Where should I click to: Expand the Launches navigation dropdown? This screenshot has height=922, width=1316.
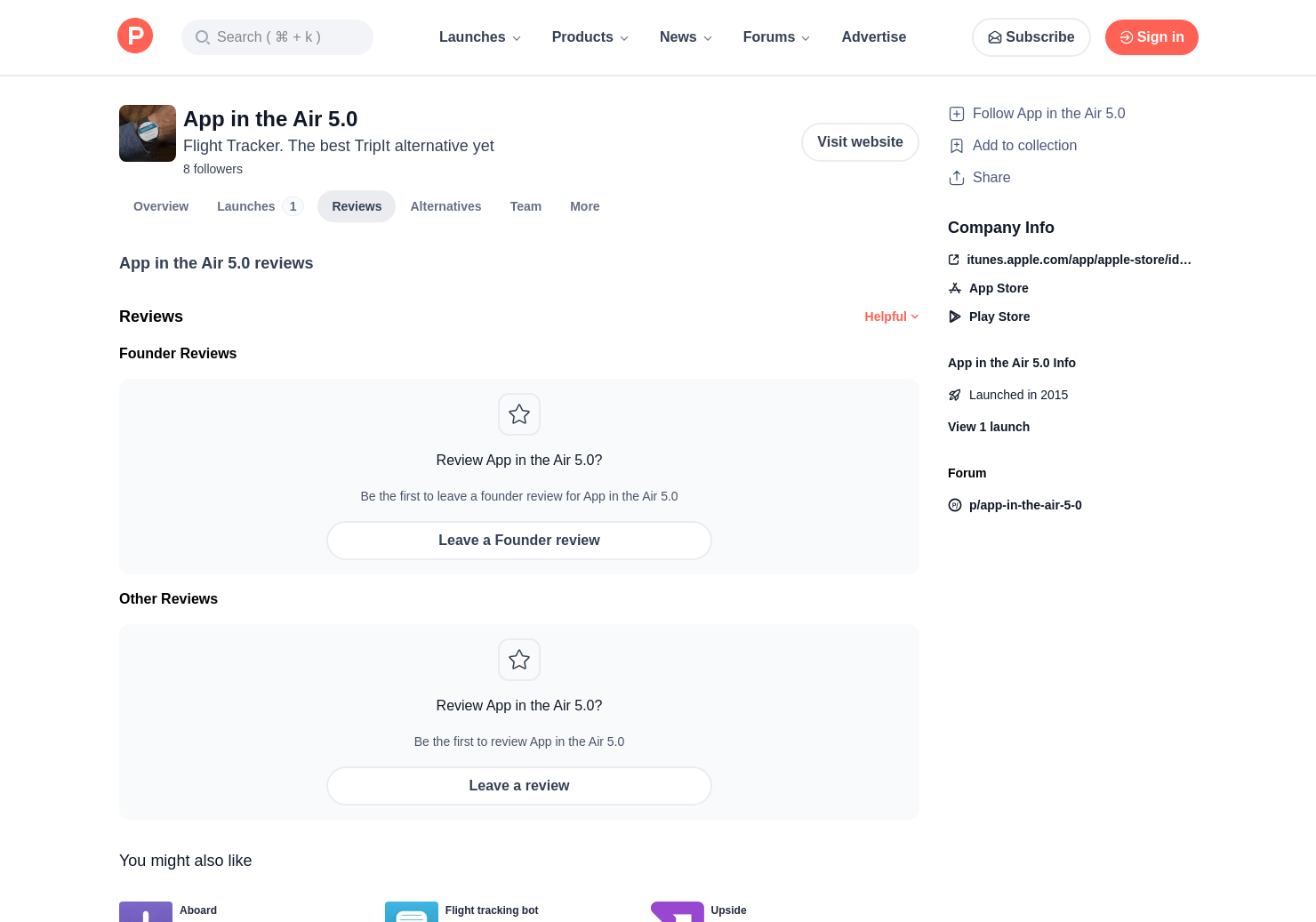(480, 37)
